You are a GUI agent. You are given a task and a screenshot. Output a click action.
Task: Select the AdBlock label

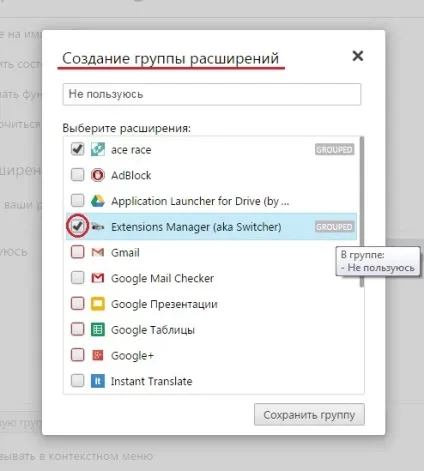[x=131, y=175]
